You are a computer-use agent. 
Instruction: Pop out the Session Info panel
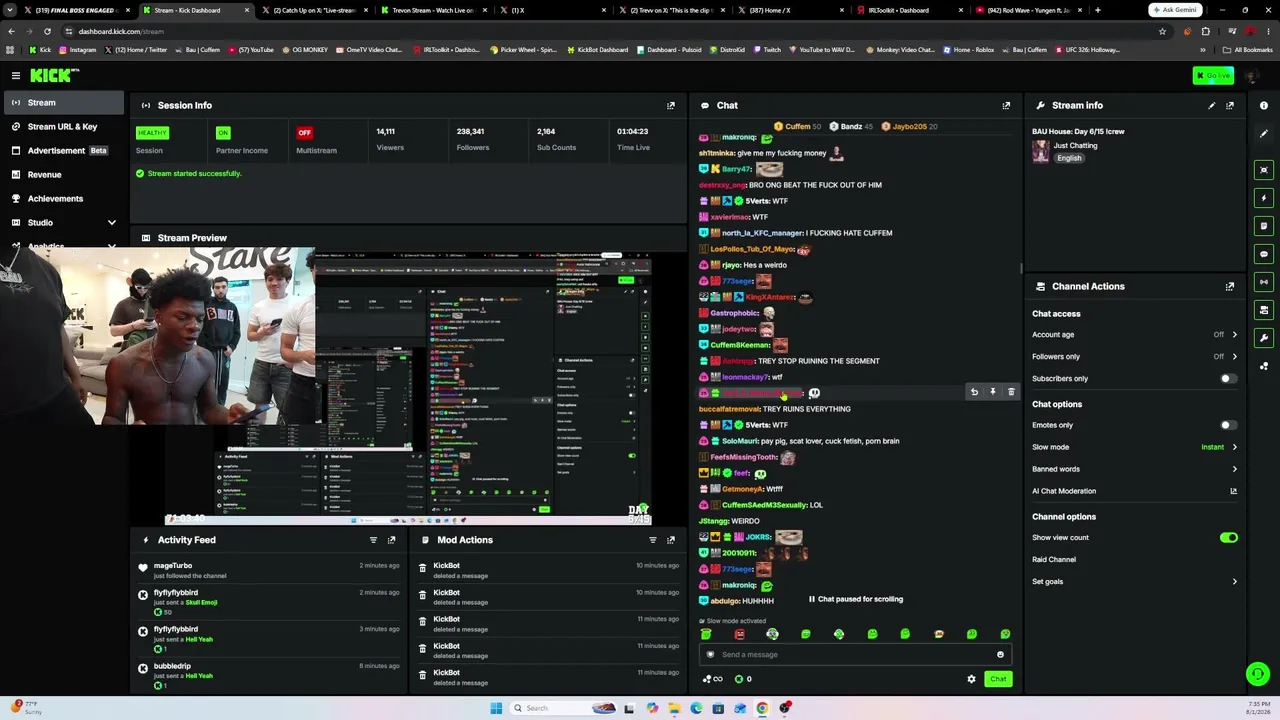[671, 105]
